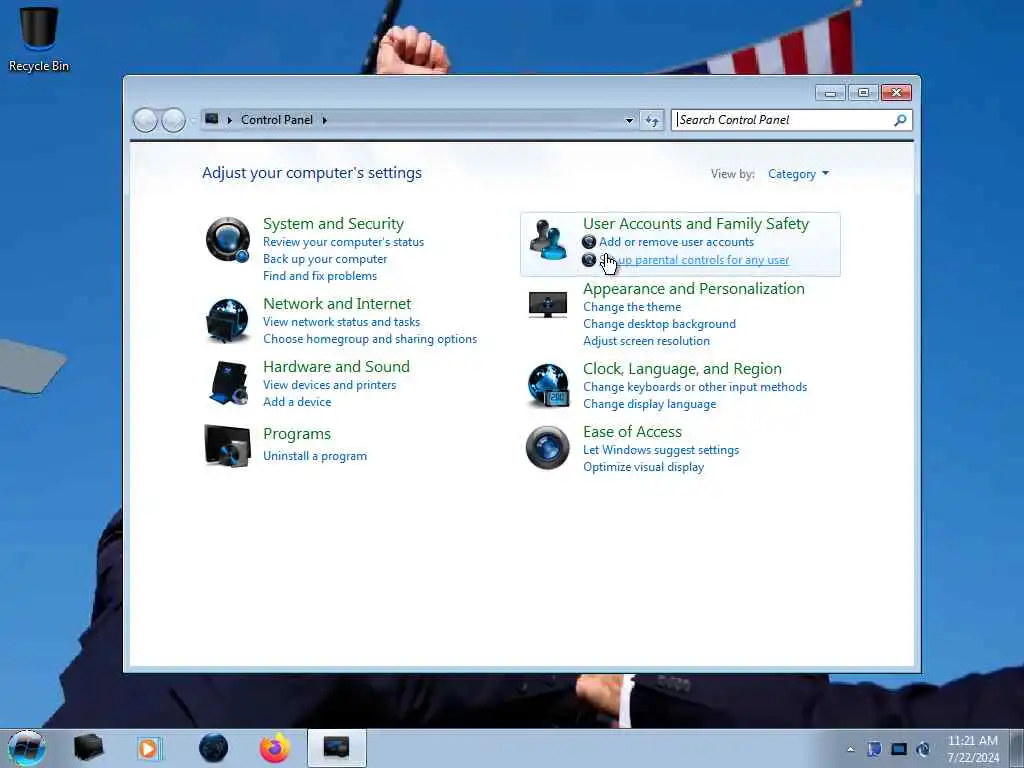Open the Hardware and Sound icon

point(229,383)
